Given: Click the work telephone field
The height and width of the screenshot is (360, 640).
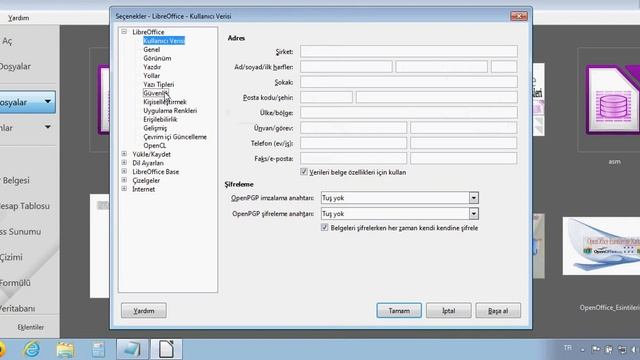Looking at the screenshot, I should point(464,143).
